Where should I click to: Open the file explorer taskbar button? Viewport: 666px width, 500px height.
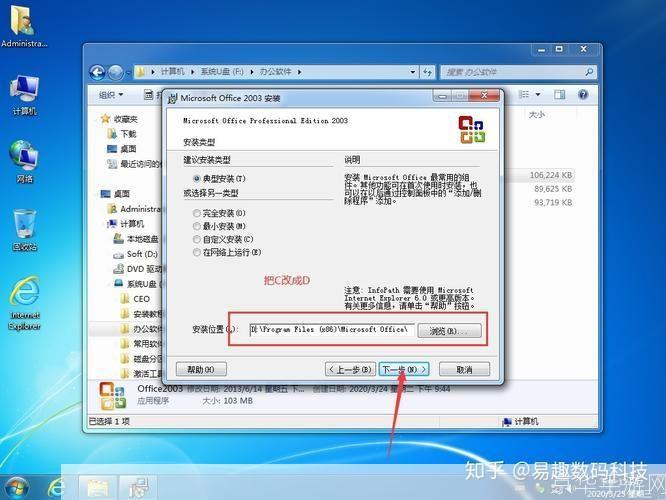[97, 487]
